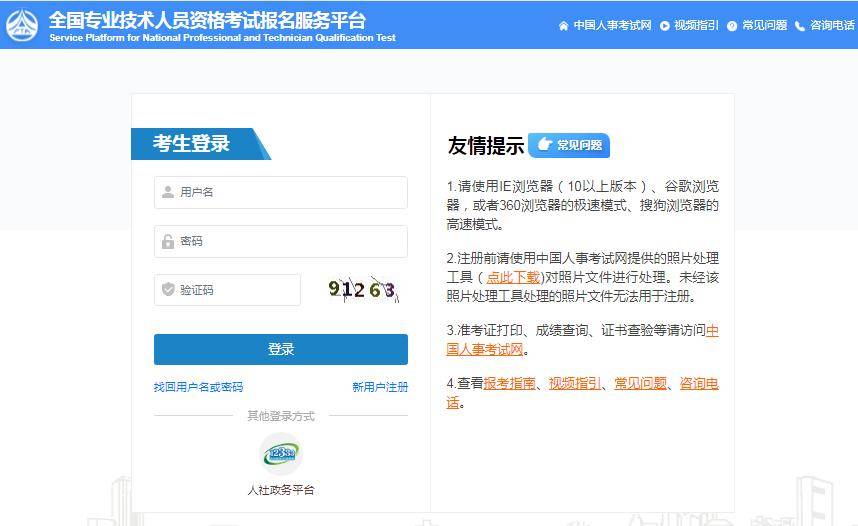Click the platform title 全国专业技术人员资格考试报名服务平台
This screenshot has height=526, width=858.
[207, 20]
